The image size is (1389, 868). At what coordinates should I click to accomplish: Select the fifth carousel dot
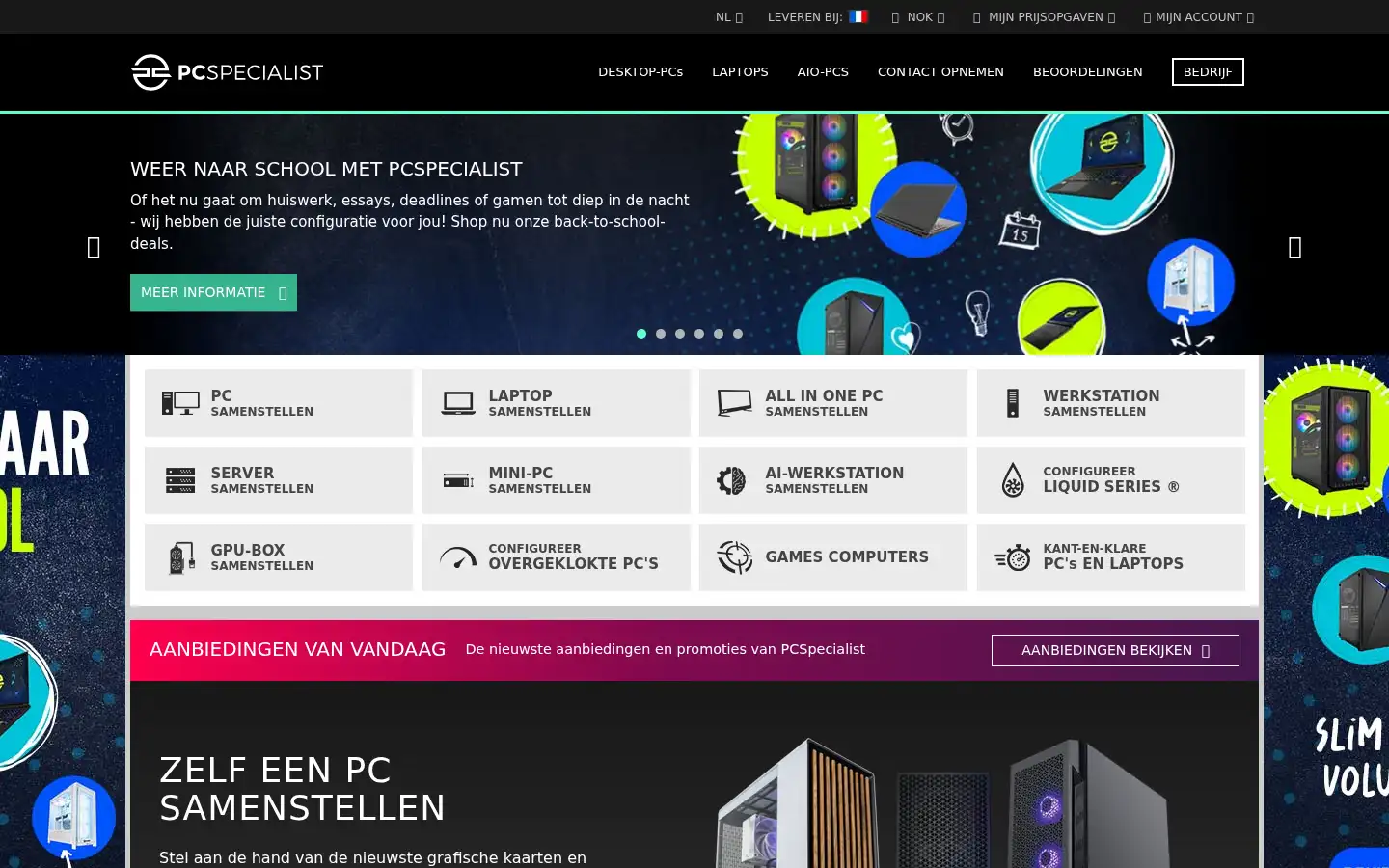point(719,334)
